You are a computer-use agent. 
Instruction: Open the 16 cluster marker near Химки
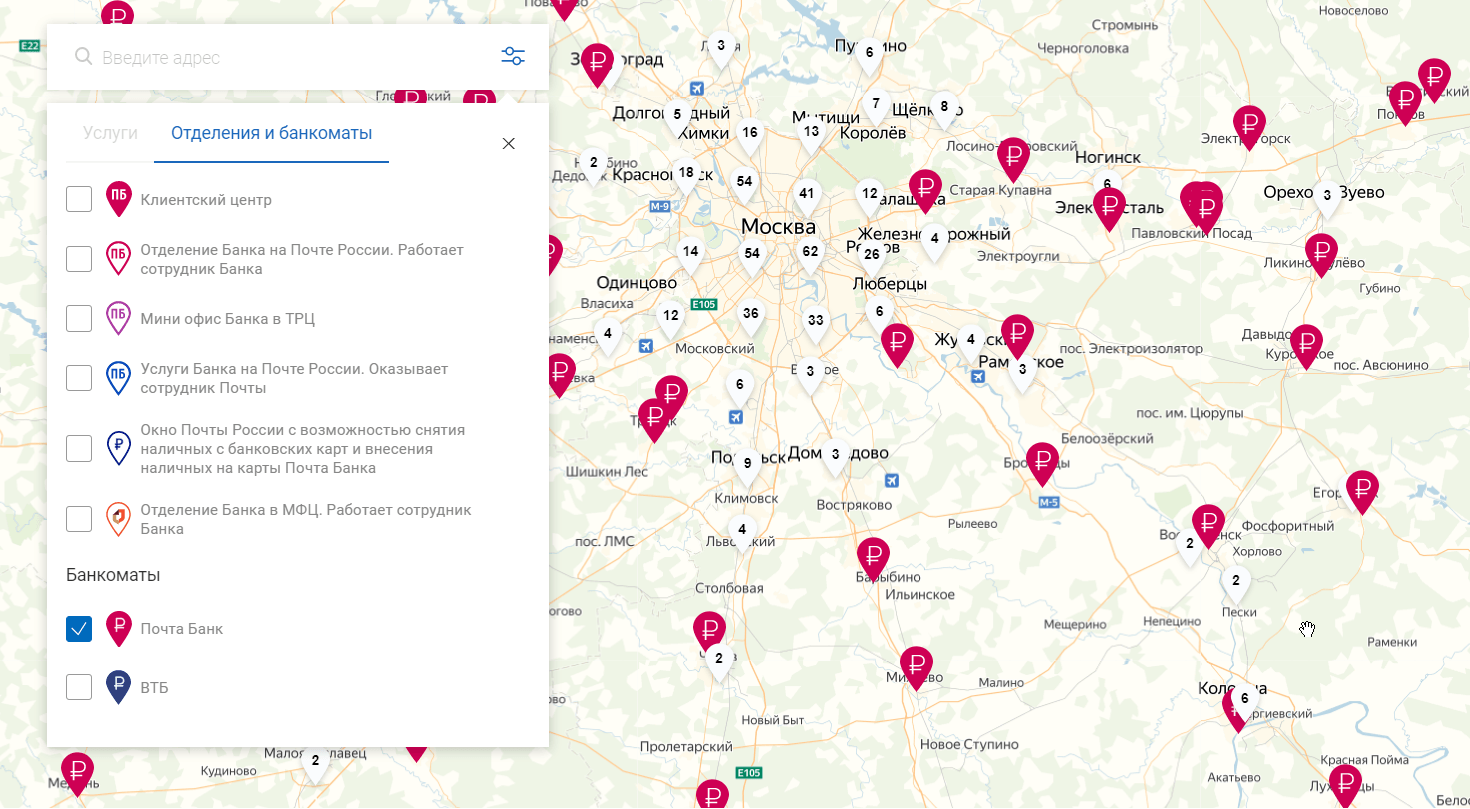pyautogui.click(x=750, y=136)
